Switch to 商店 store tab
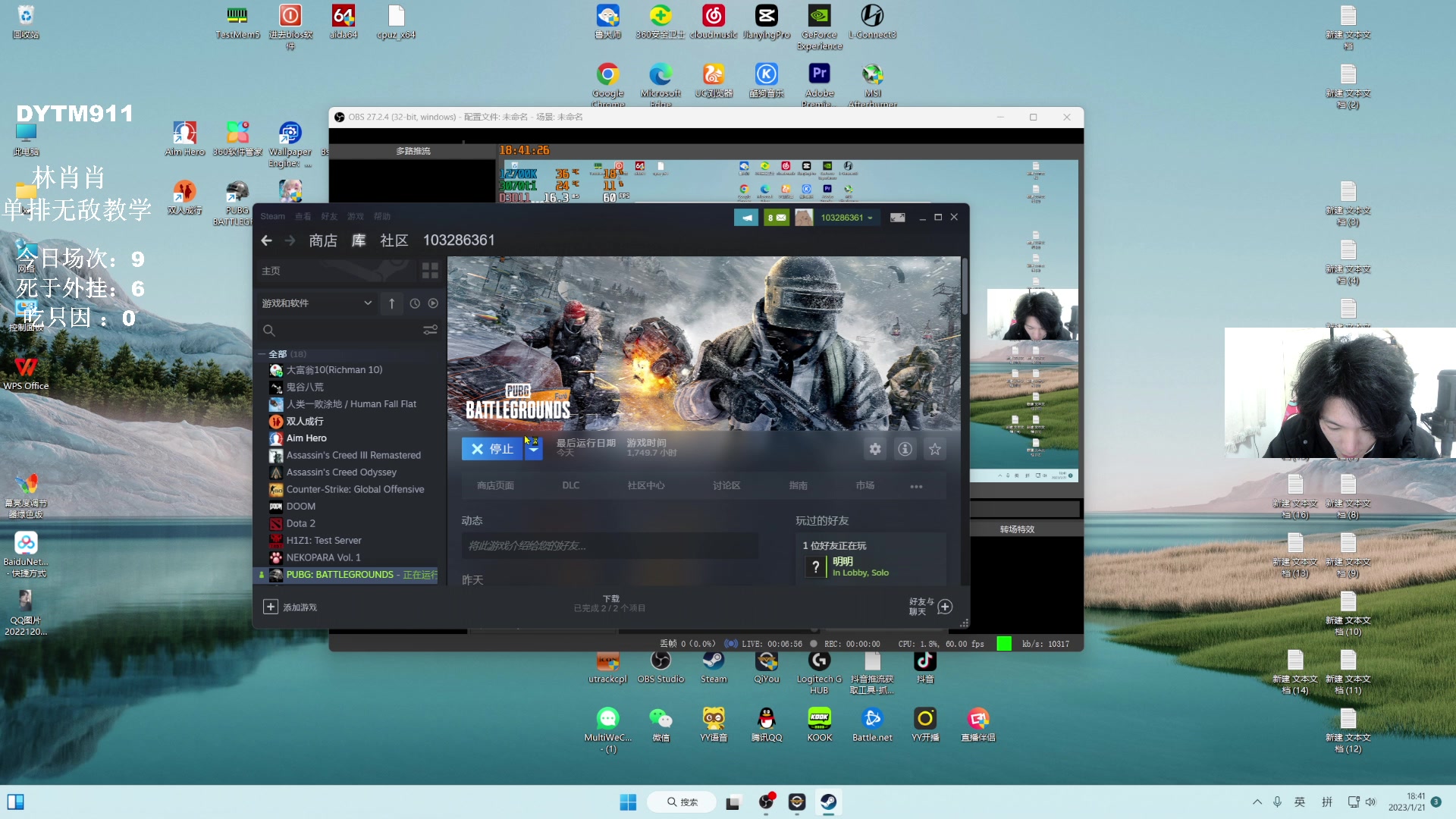 point(323,240)
